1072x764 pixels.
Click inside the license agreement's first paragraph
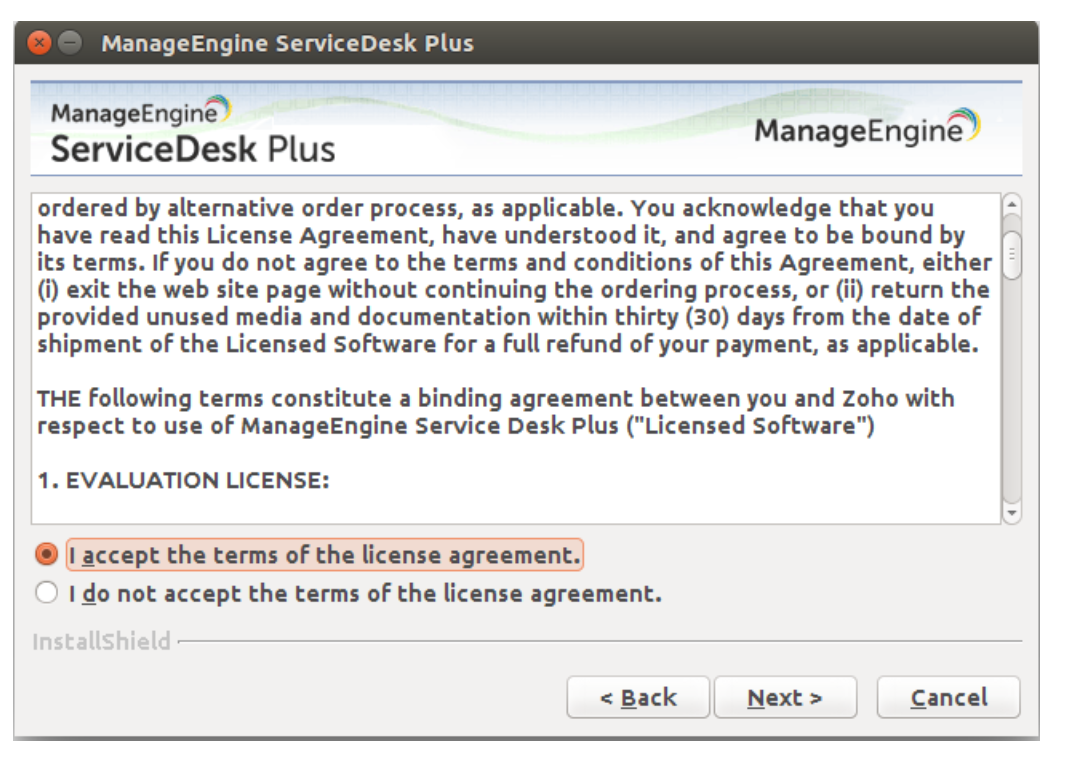(x=510, y=277)
